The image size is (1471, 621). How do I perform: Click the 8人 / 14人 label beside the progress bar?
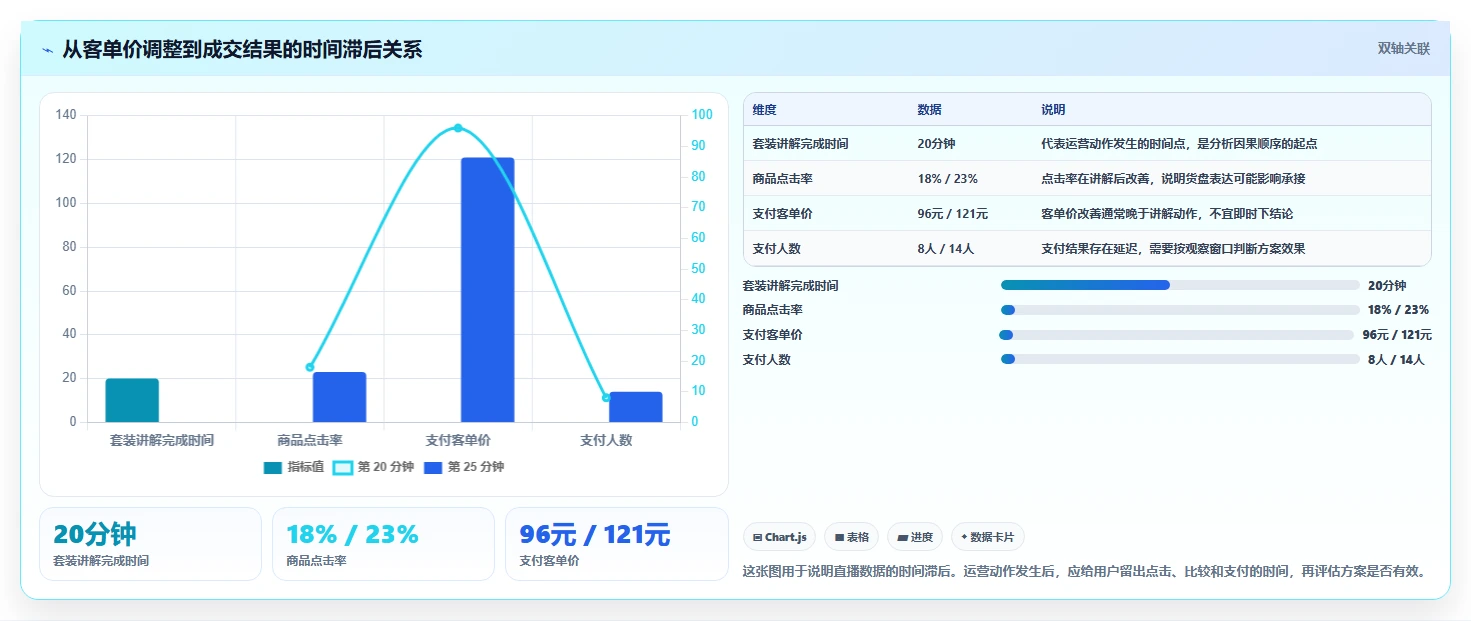click(1396, 360)
